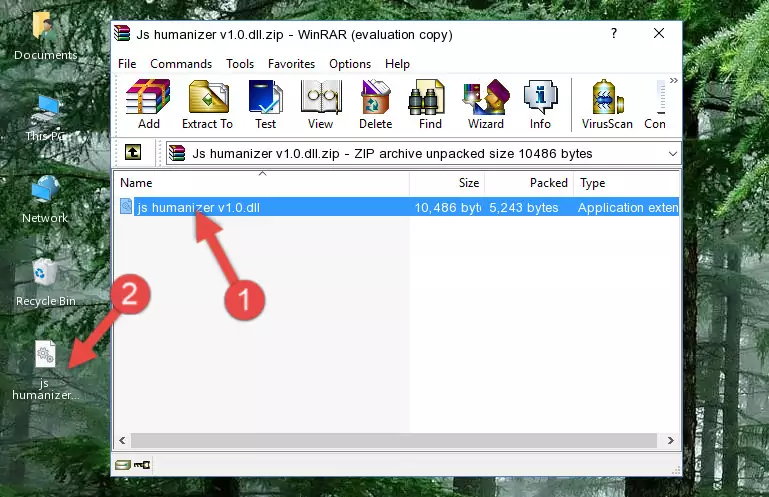This screenshot has height=497, width=769.
Task: Open the Favorites menu
Action: pyautogui.click(x=291, y=64)
